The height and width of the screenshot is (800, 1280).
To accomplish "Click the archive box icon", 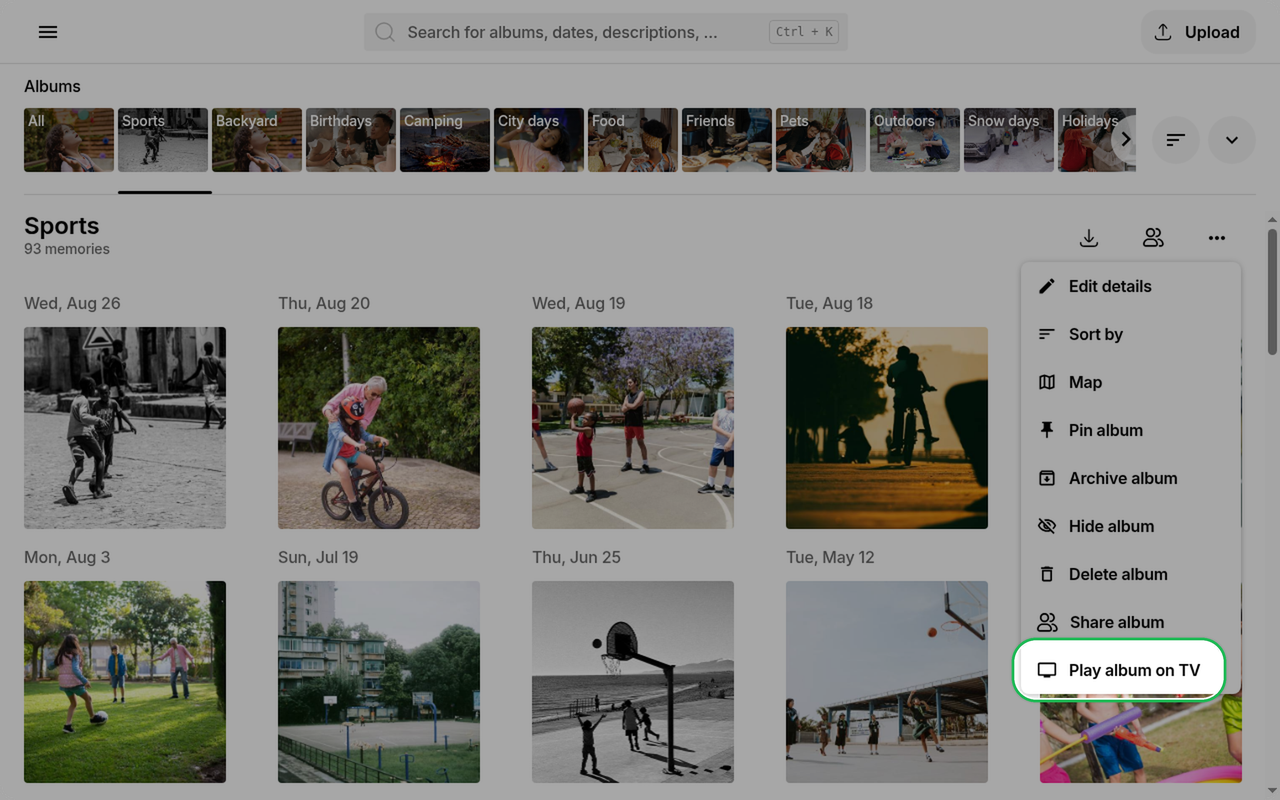I will point(1047,478).
